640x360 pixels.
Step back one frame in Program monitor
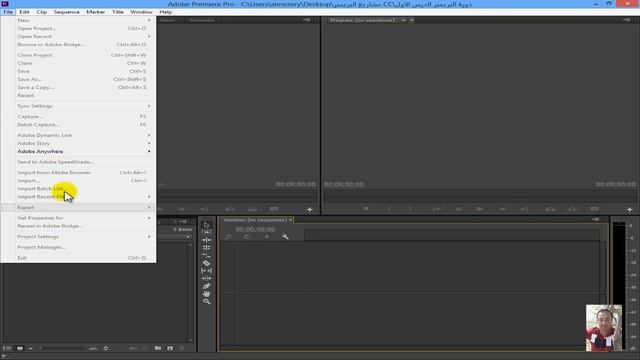(459, 209)
